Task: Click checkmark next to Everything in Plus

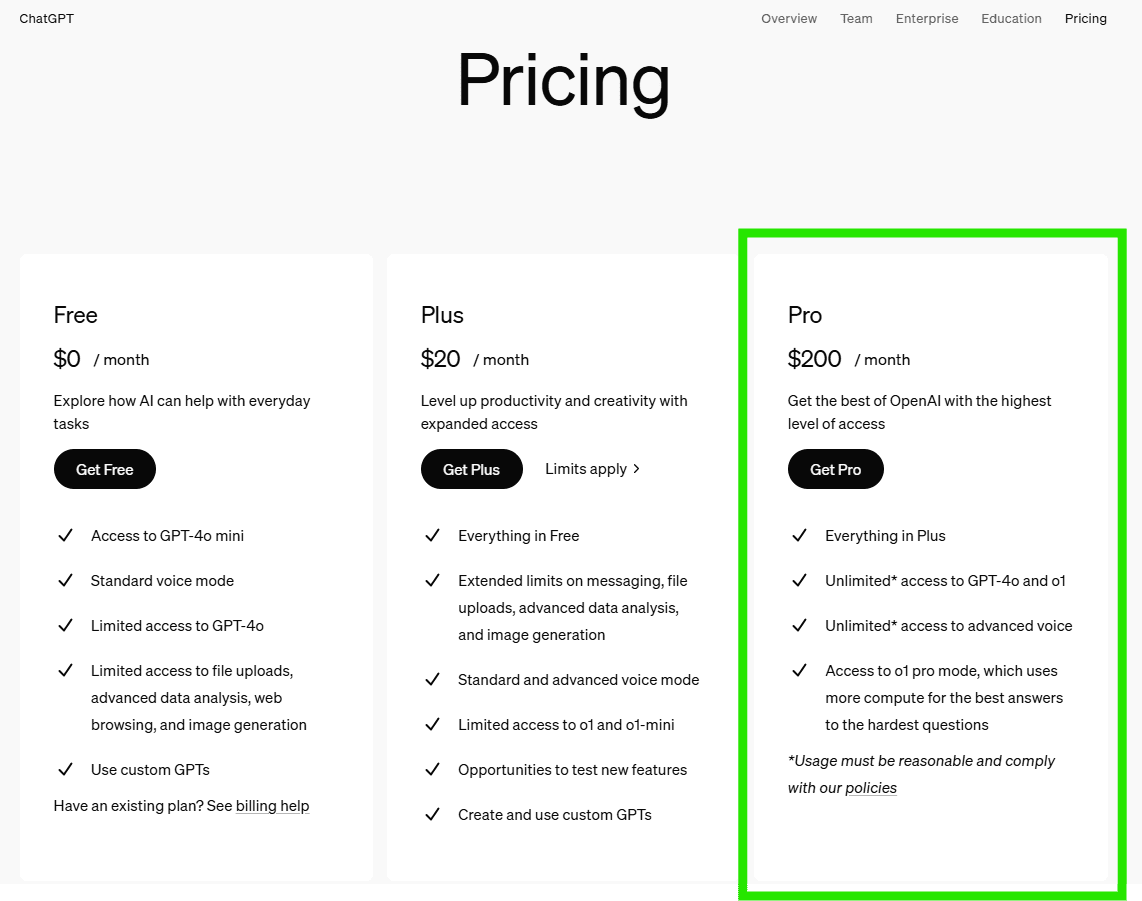Action: pyautogui.click(x=799, y=536)
